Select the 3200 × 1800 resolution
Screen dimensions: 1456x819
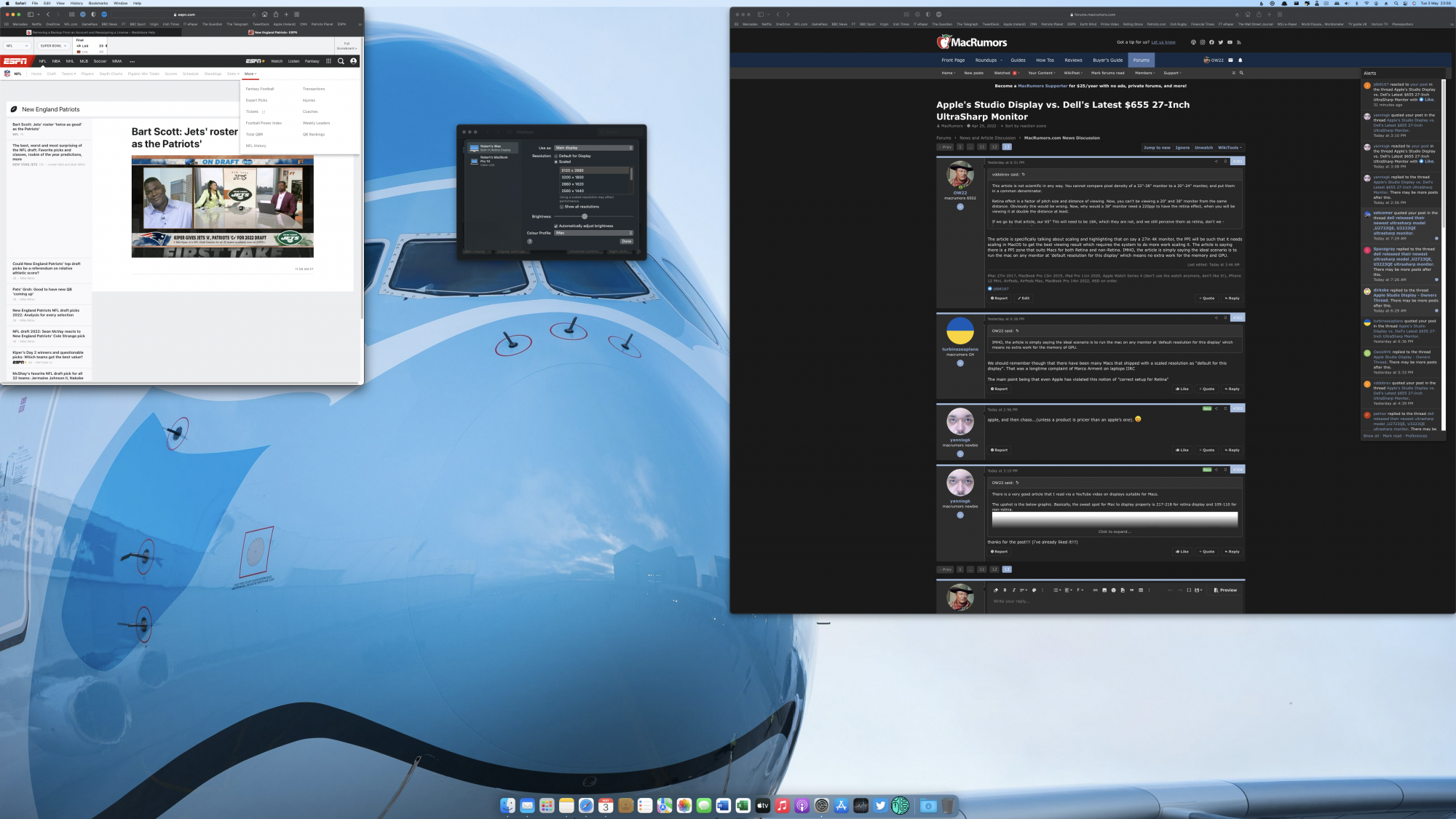(x=594, y=177)
